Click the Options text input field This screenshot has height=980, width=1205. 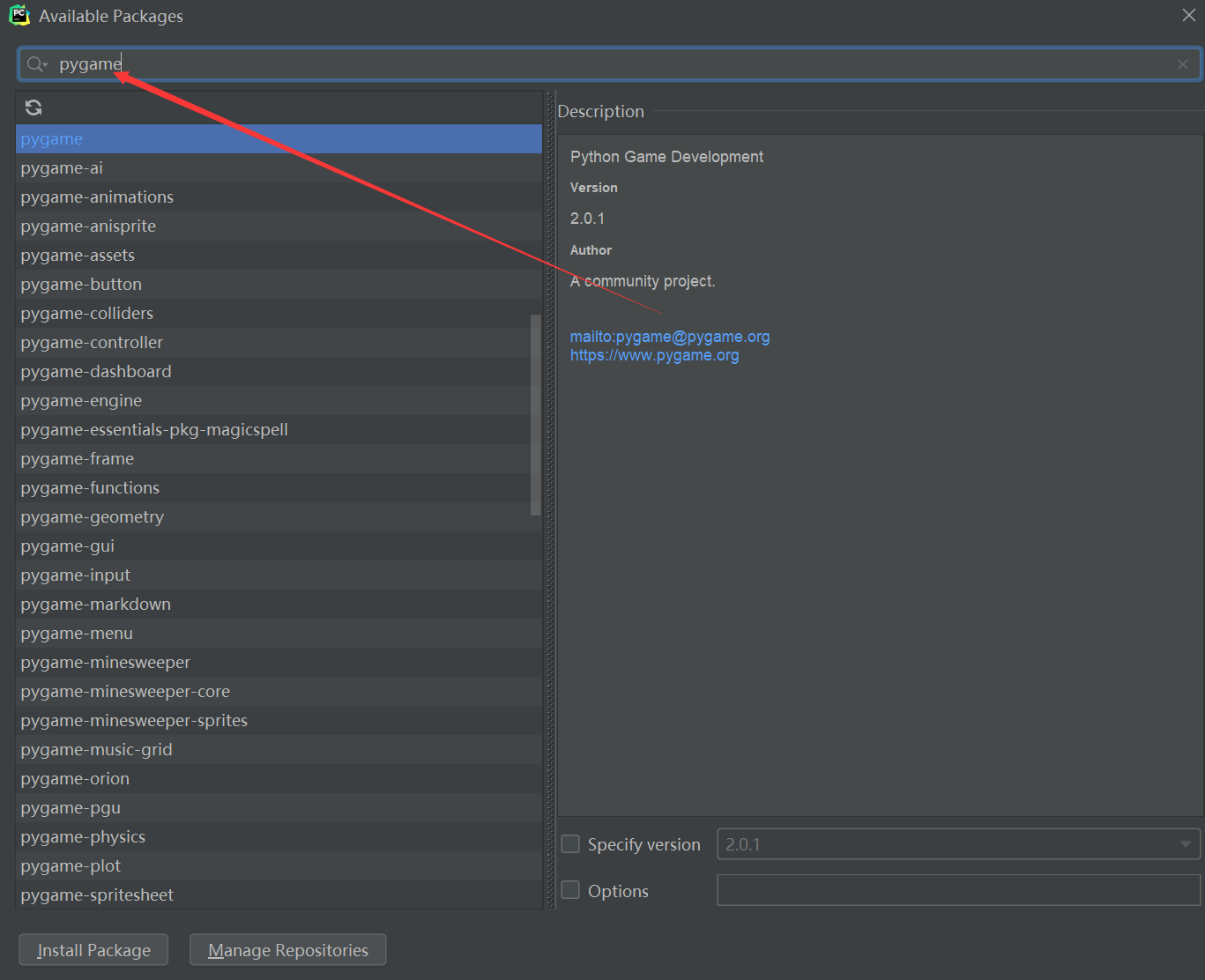tap(959, 890)
